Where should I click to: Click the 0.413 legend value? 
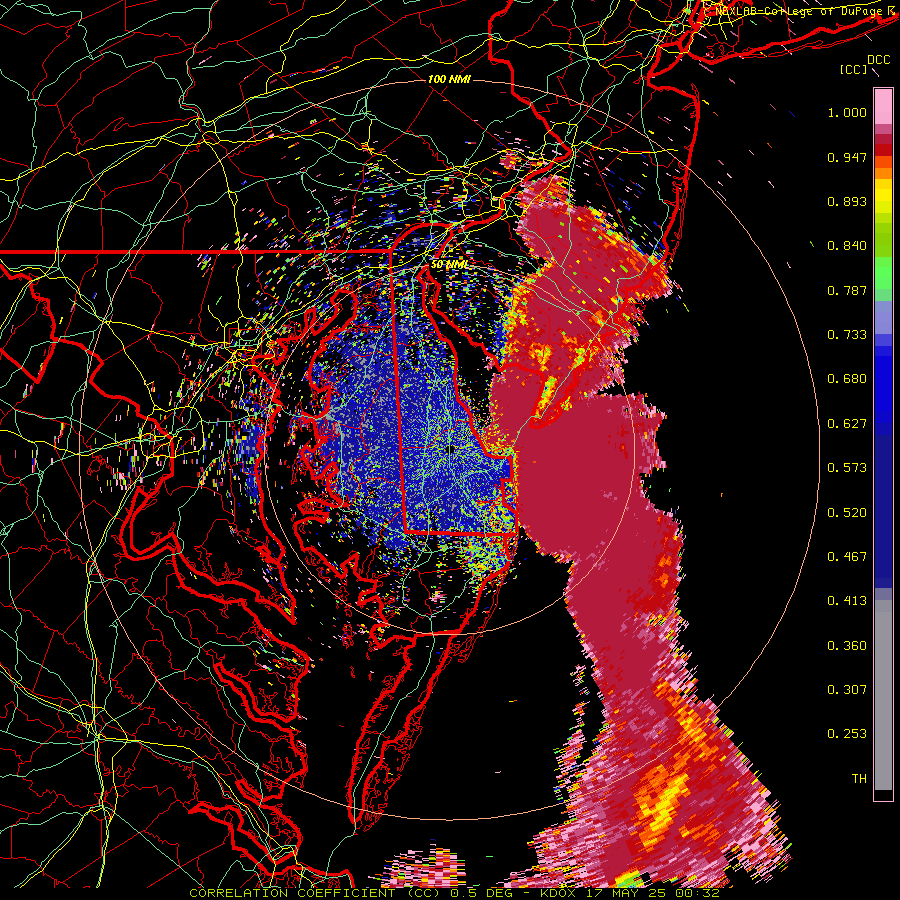tap(847, 601)
